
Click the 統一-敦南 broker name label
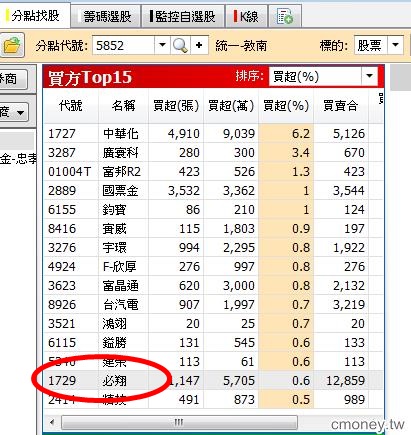241,45
